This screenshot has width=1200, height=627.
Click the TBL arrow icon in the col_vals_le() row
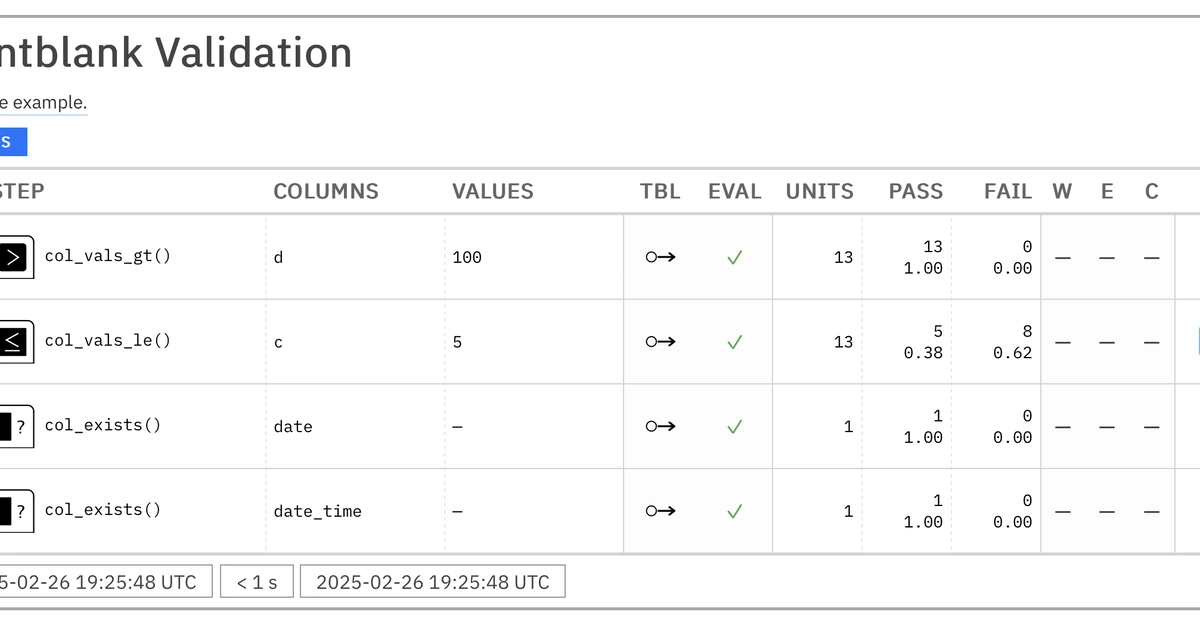(x=660, y=341)
